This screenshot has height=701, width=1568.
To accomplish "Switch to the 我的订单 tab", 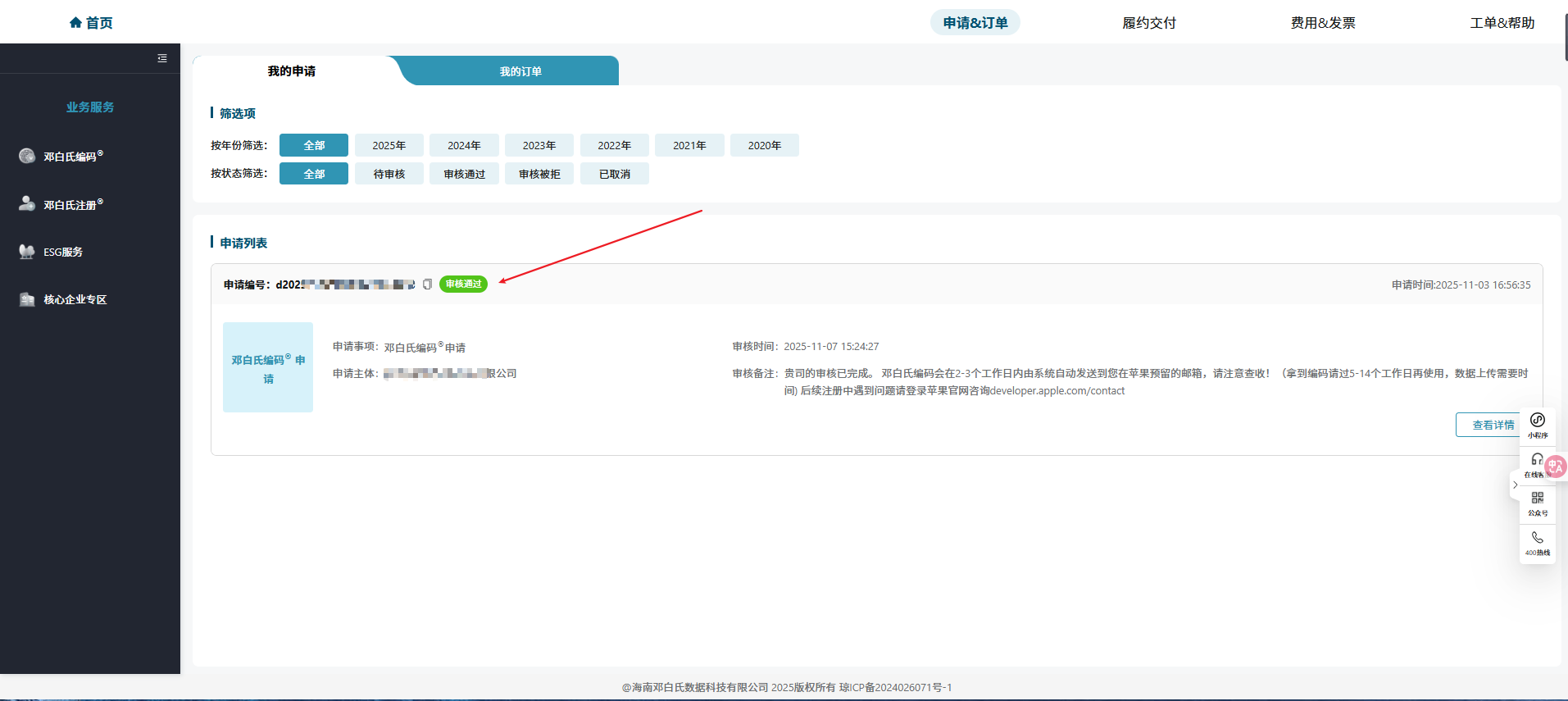I will (x=520, y=71).
